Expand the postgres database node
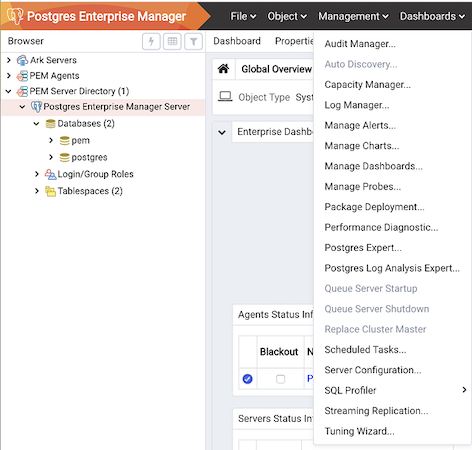 (51, 157)
